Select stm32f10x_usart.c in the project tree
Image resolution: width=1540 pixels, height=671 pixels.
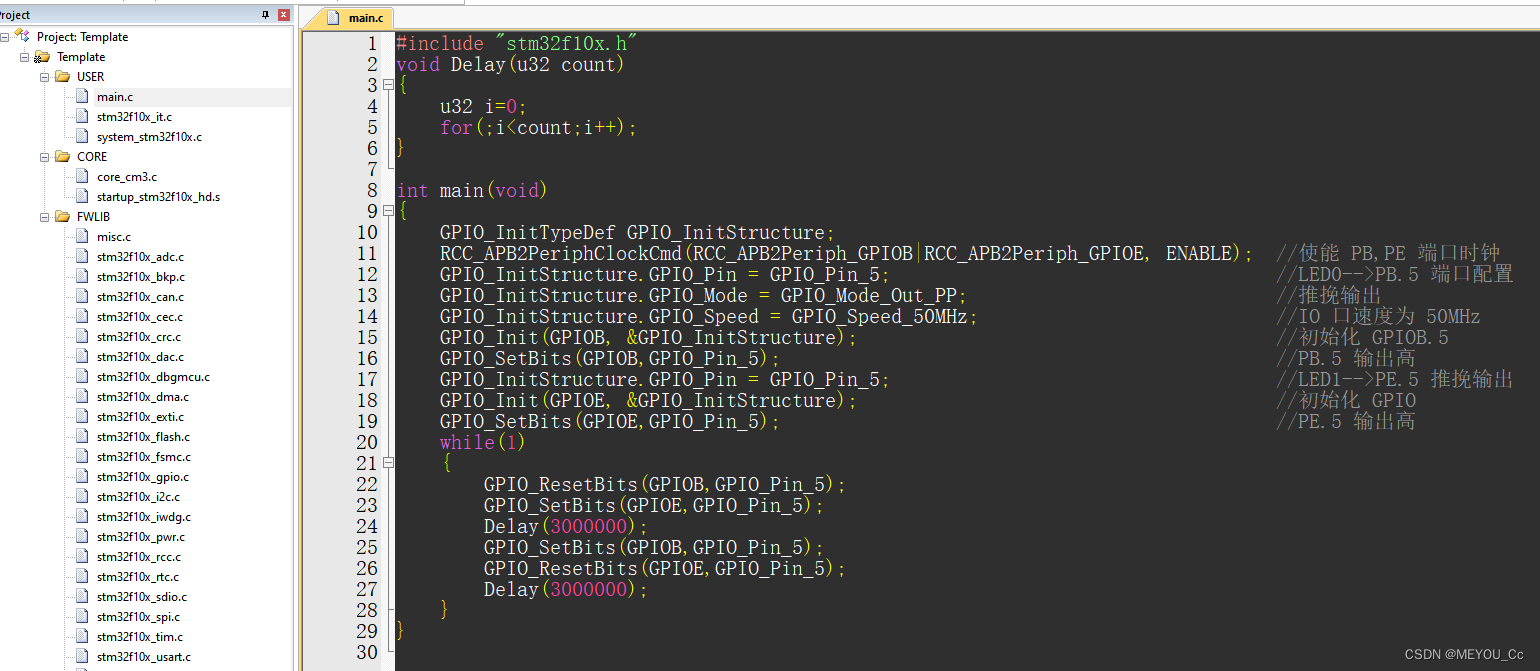pyautogui.click(x=144, y=657)
